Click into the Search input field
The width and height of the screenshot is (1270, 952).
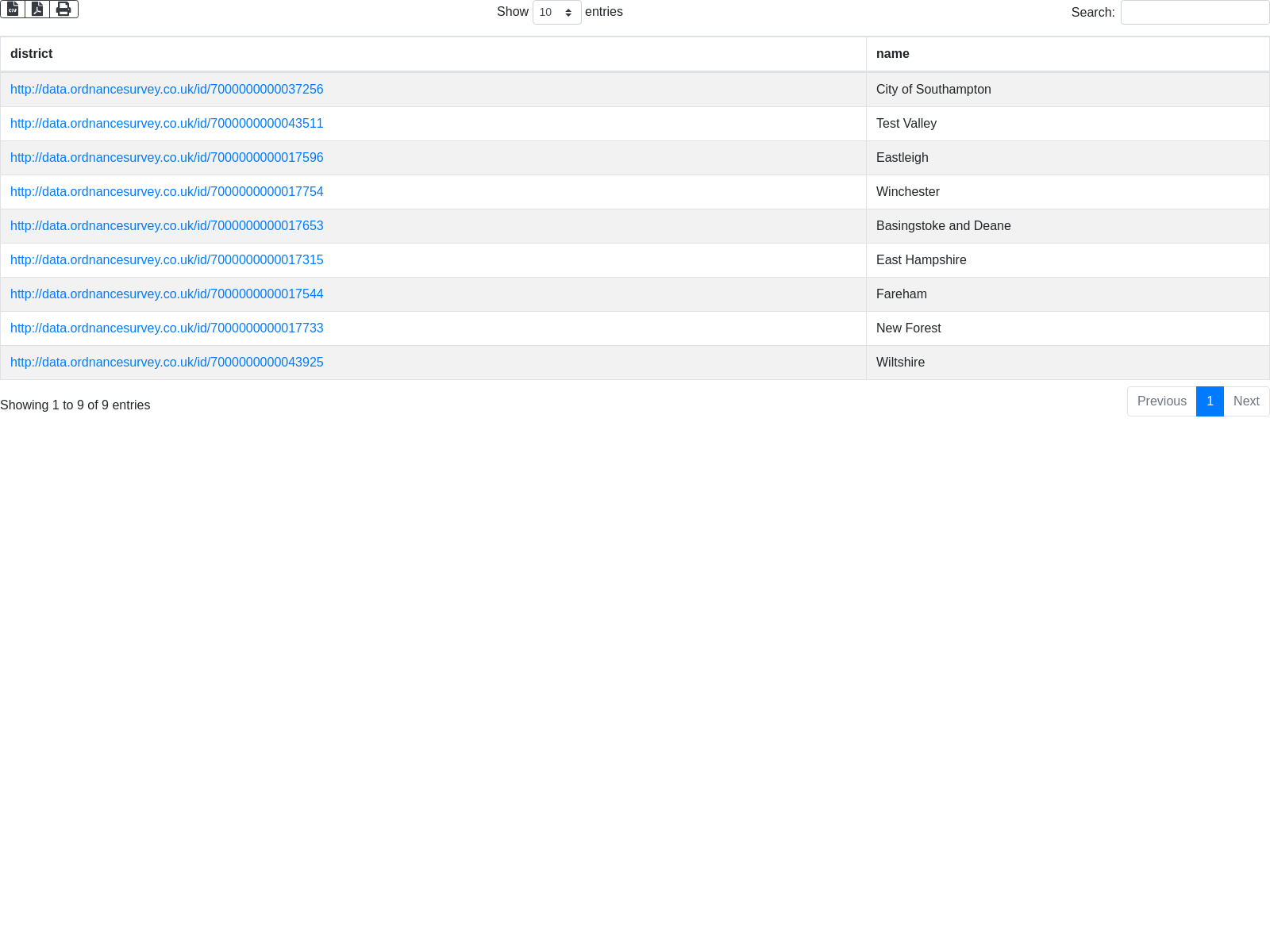[1195, 13]
